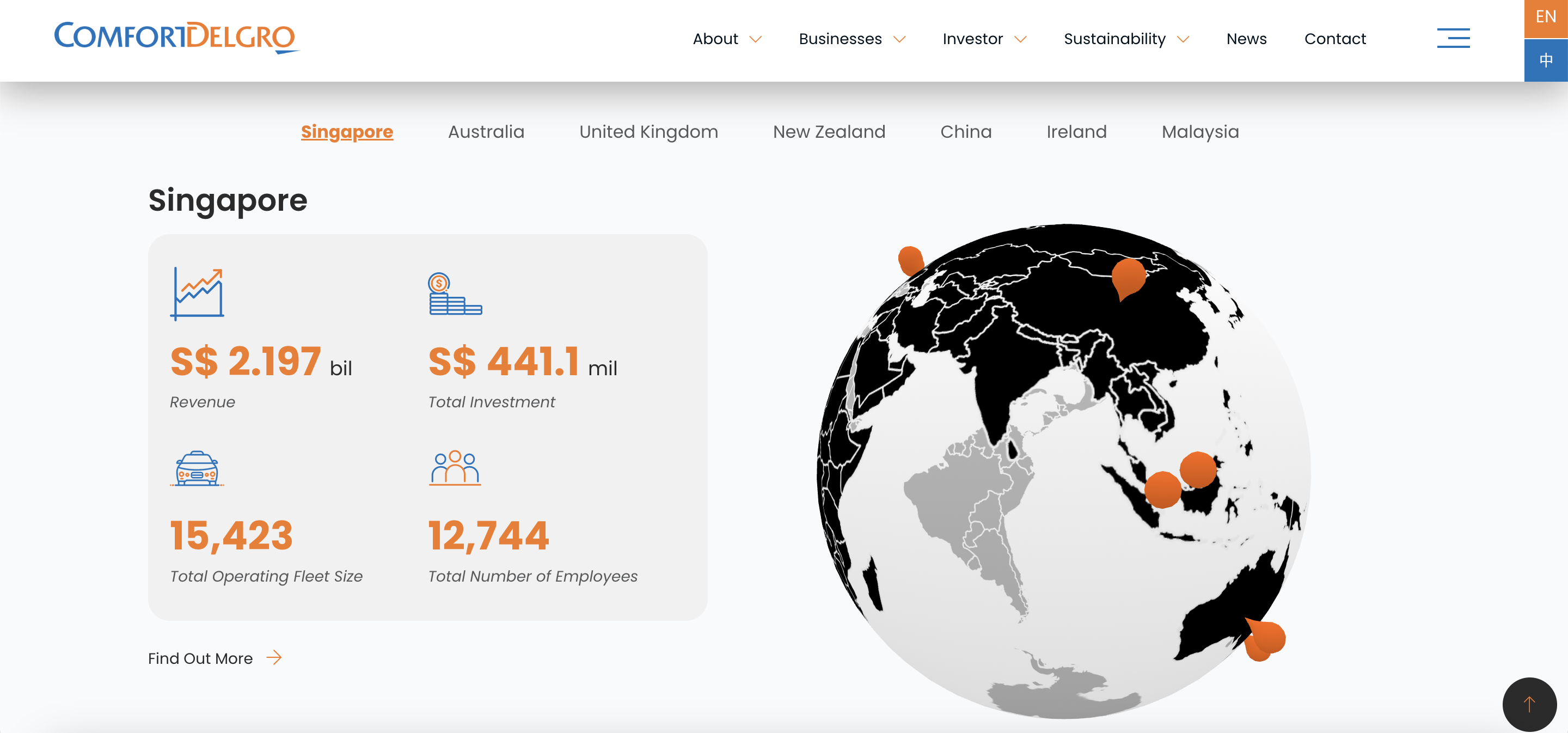Open the Businesses nav item
The height and width of the screenshot is (733, 1568).
(840, 39)
